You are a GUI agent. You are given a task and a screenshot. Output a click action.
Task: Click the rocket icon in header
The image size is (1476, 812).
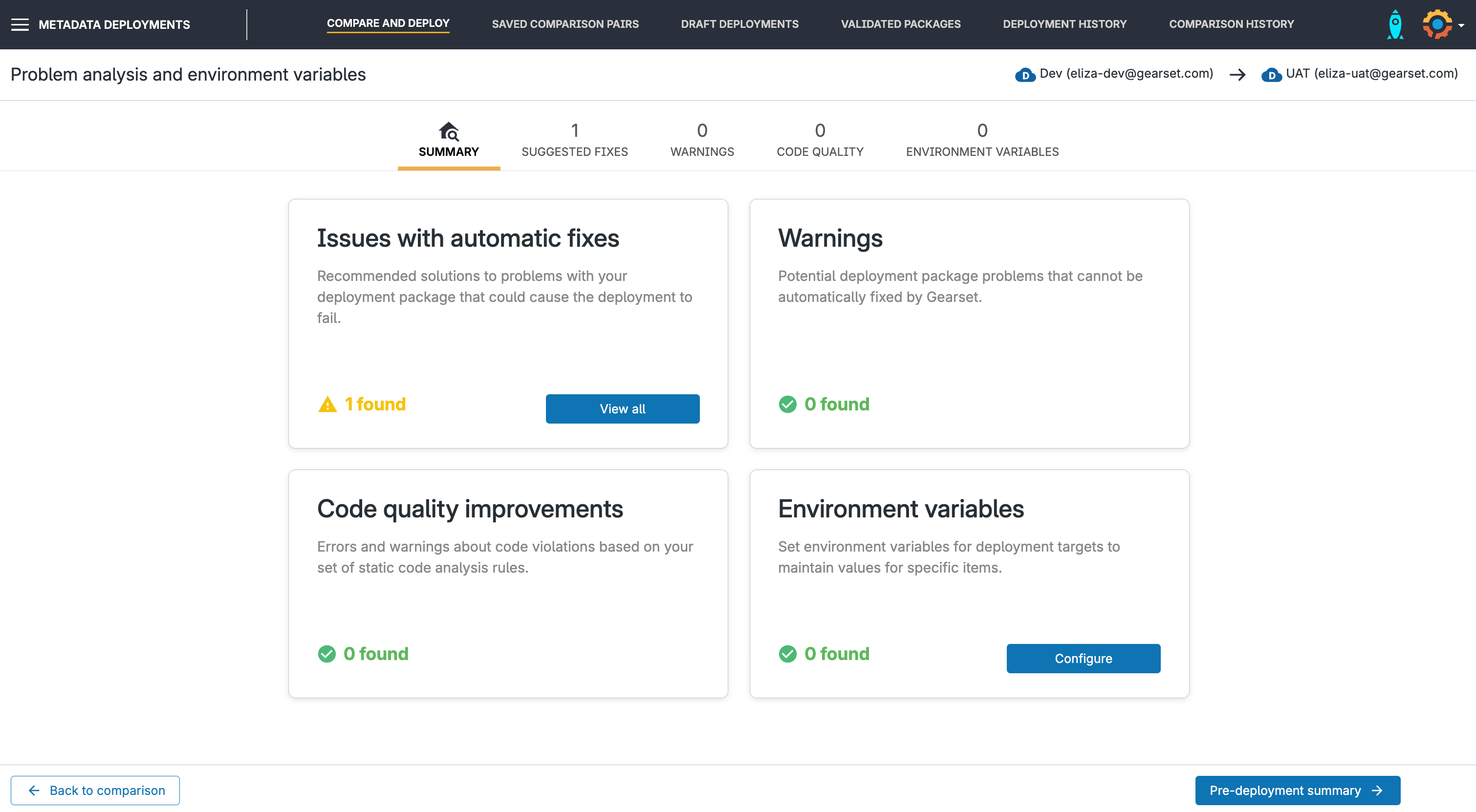1395,24
